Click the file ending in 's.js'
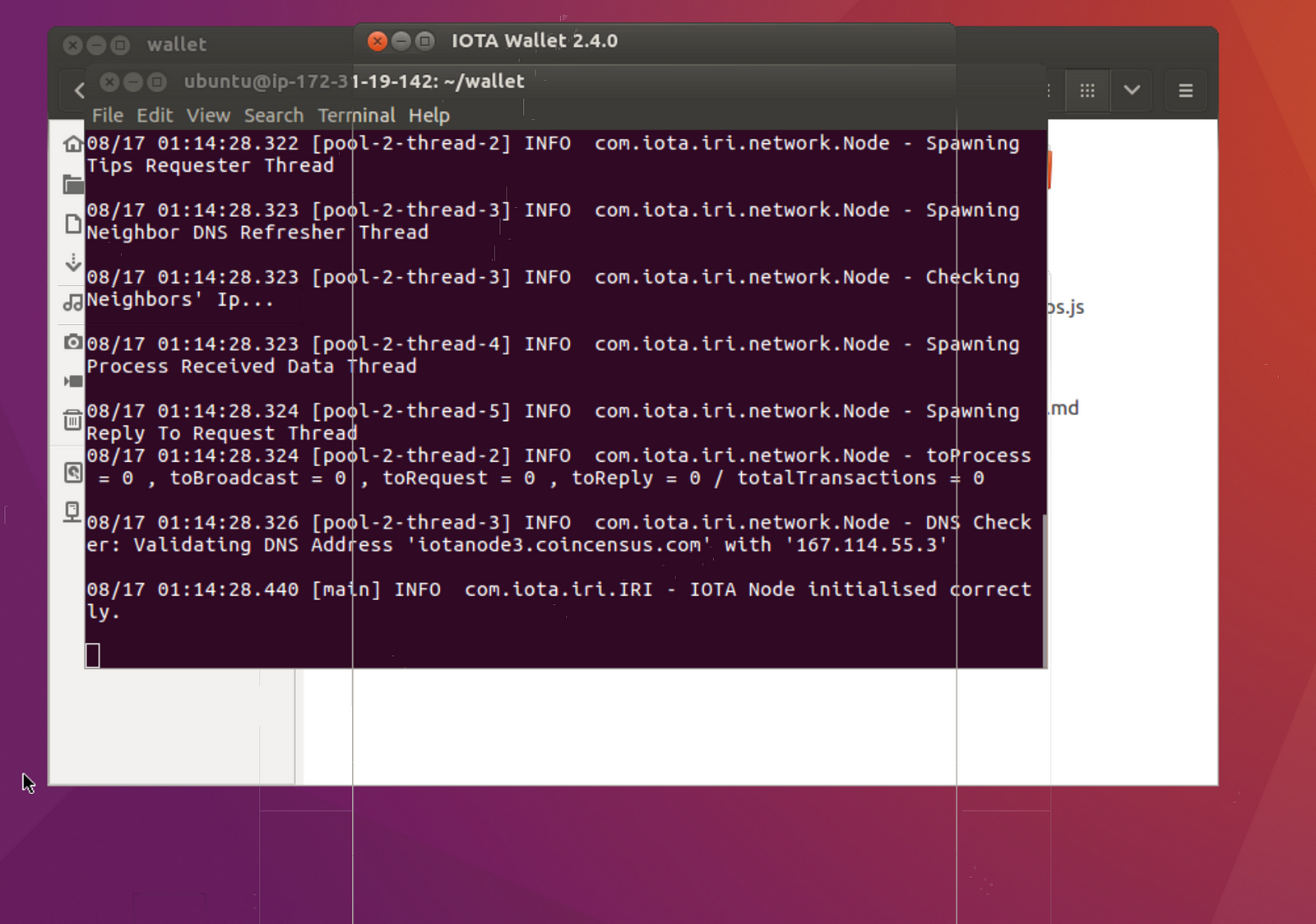Image resolution: width=1316 pixels, height=924 pixels. click(1068, 307)
